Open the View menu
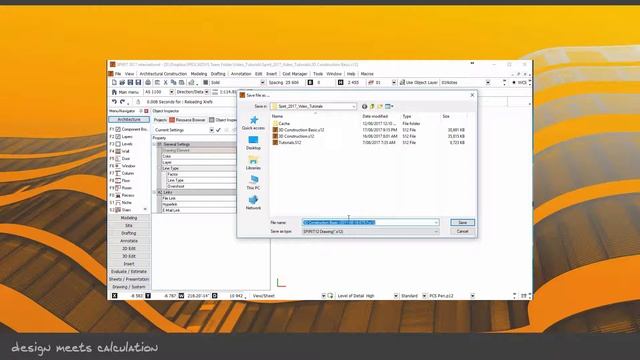This screenshot has width=640, height=360. [129, 74]
